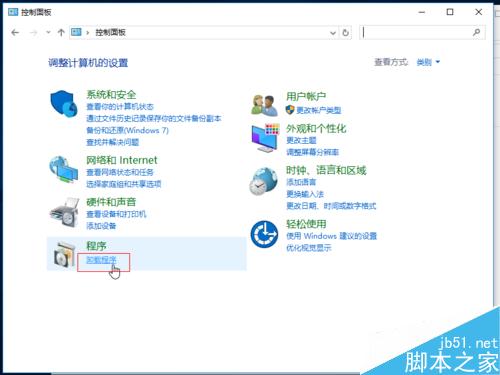Click 添加设备 link
Viewport: 500px width, 375px height.
[x=101, y=226]
